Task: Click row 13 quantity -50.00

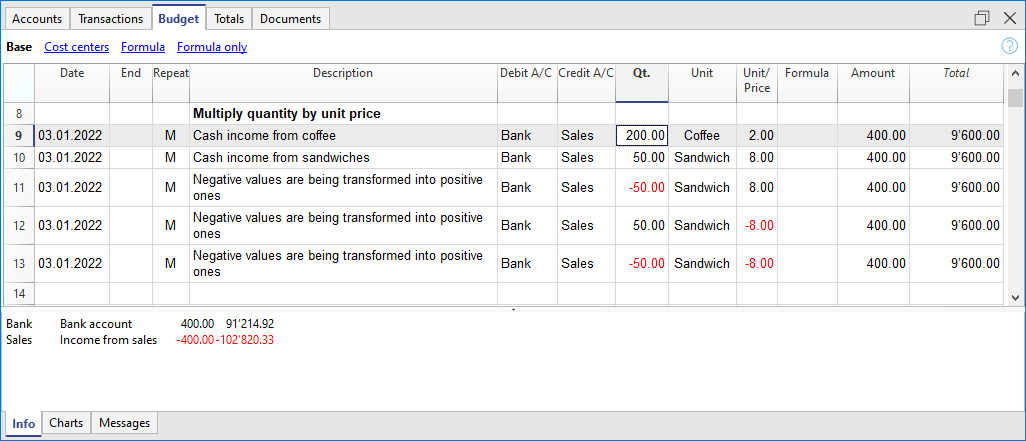Action: 642,264
